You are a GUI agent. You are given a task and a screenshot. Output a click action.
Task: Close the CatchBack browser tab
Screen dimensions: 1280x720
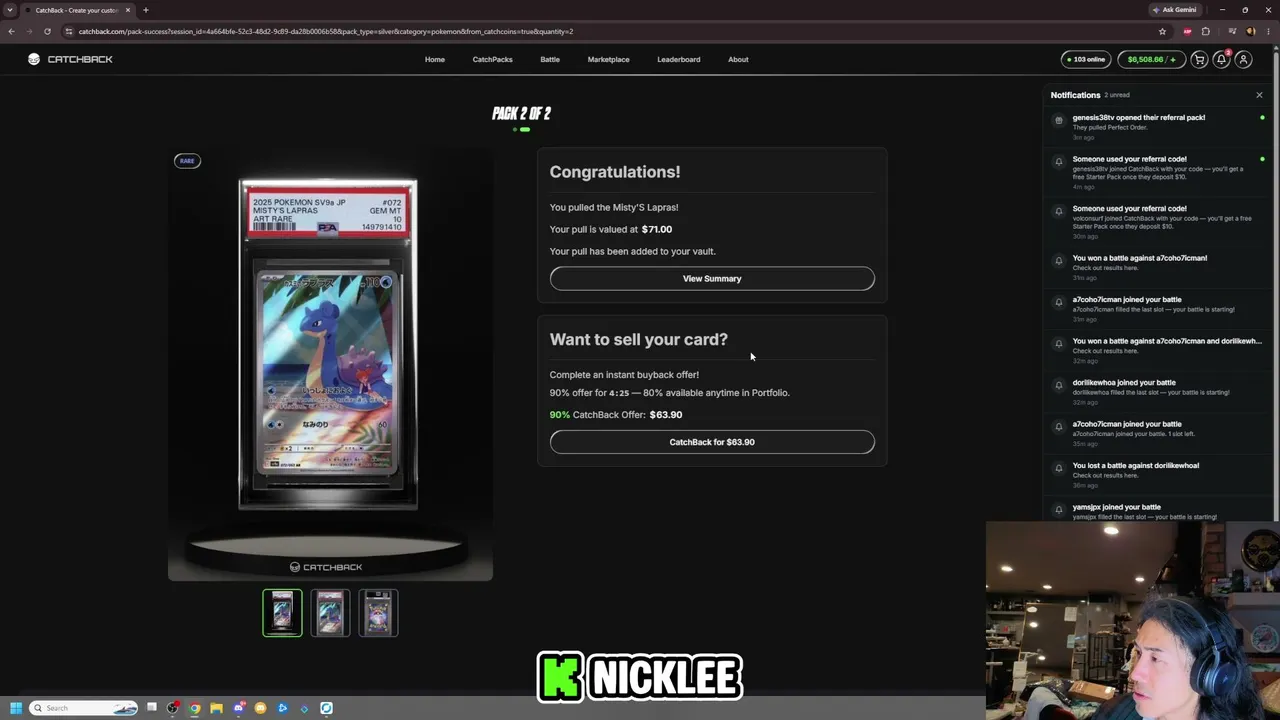pyautogui.click(x=128, y=10)
